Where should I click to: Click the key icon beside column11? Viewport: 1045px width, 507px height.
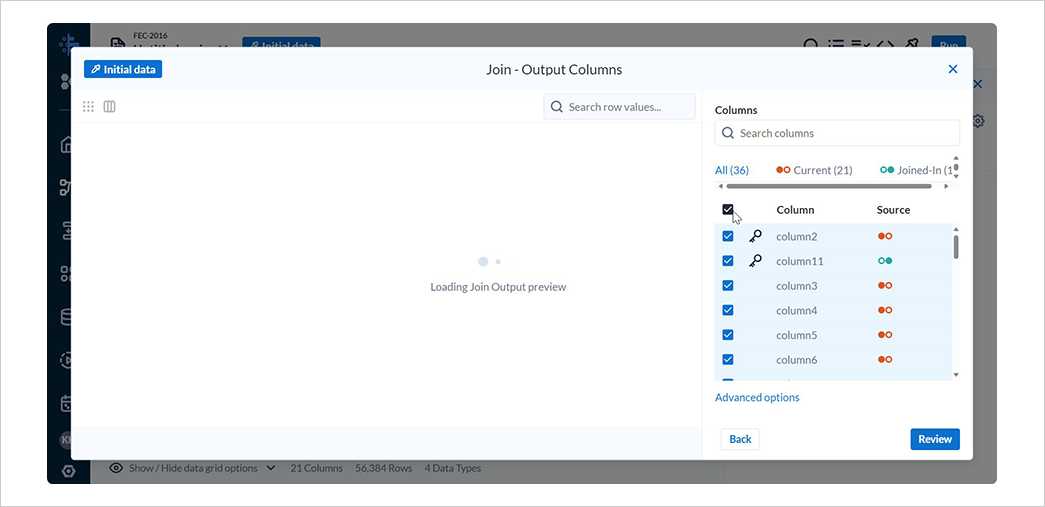756,261
